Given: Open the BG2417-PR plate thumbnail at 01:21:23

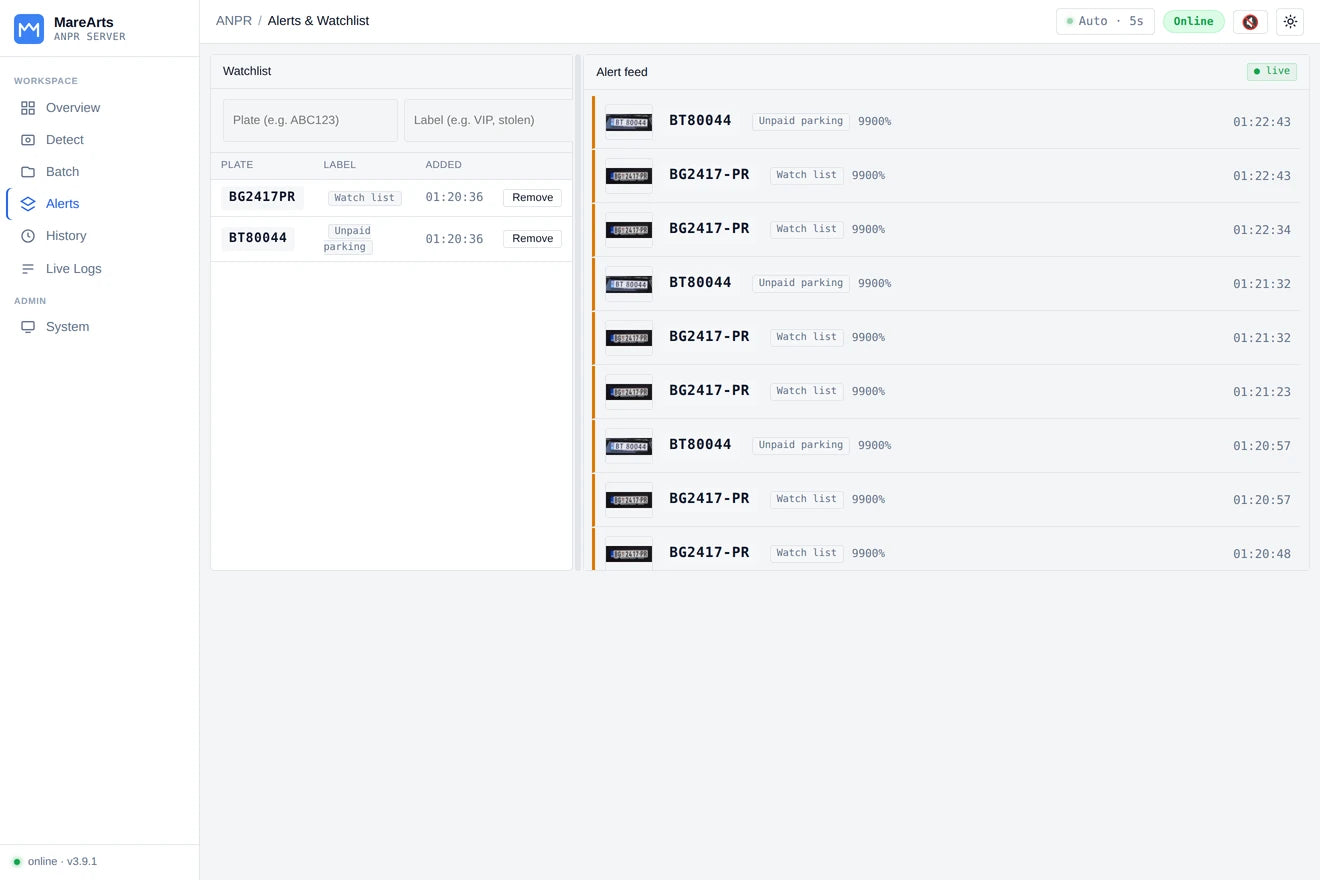Looking at the screenshot, I should tap(629, 392).
